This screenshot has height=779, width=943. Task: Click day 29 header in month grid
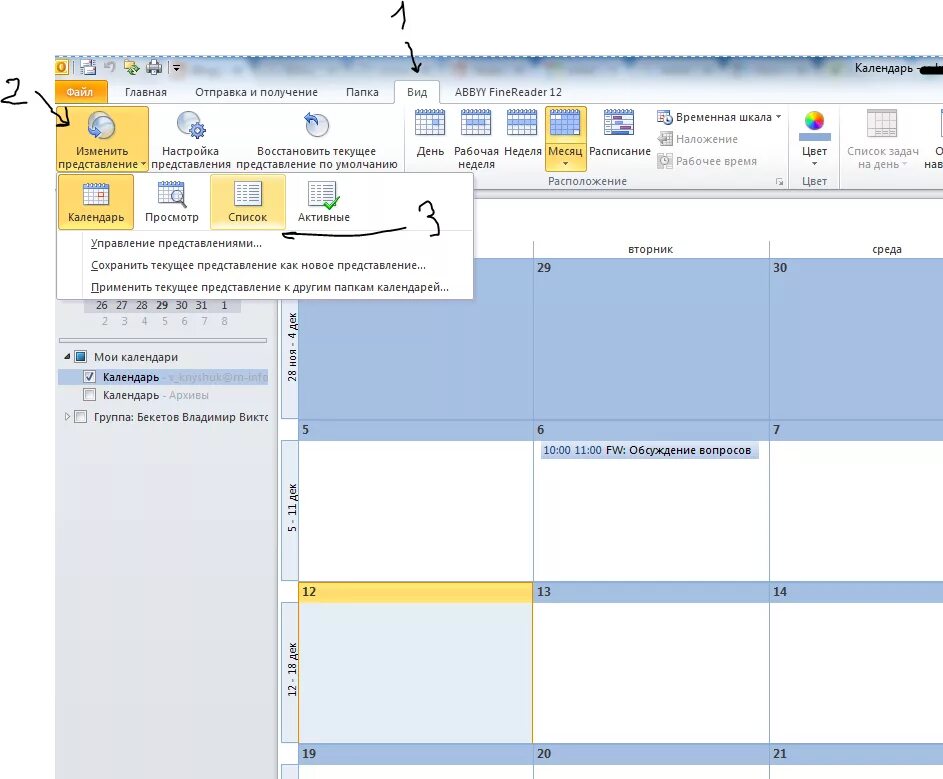click(x=651, y=268)
